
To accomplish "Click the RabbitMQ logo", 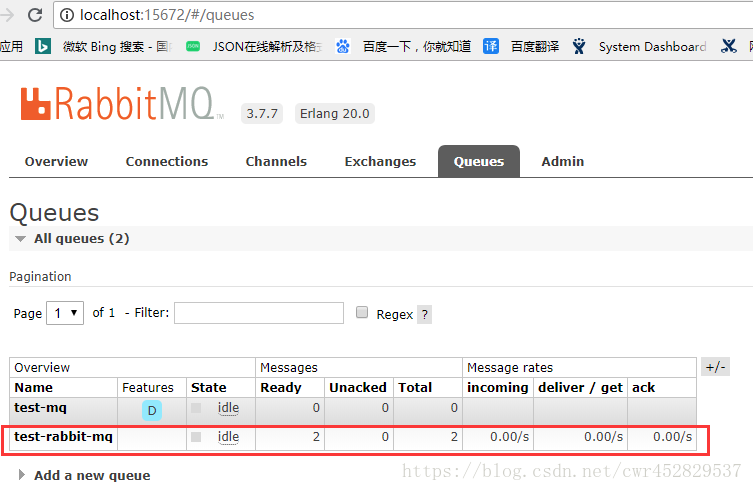I will (122, 104).
